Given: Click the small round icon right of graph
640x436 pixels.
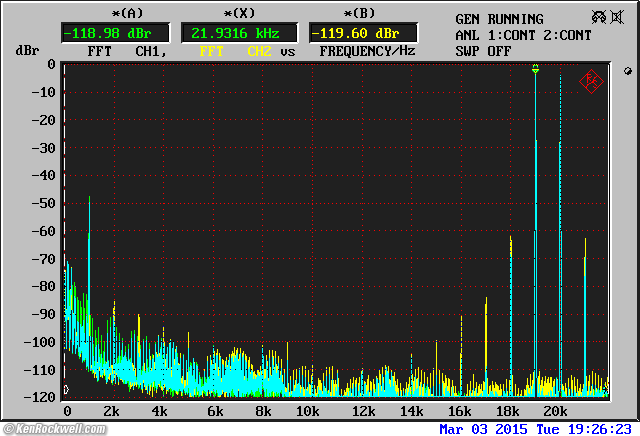Looking at the screenshot, I should click(626, 72).
